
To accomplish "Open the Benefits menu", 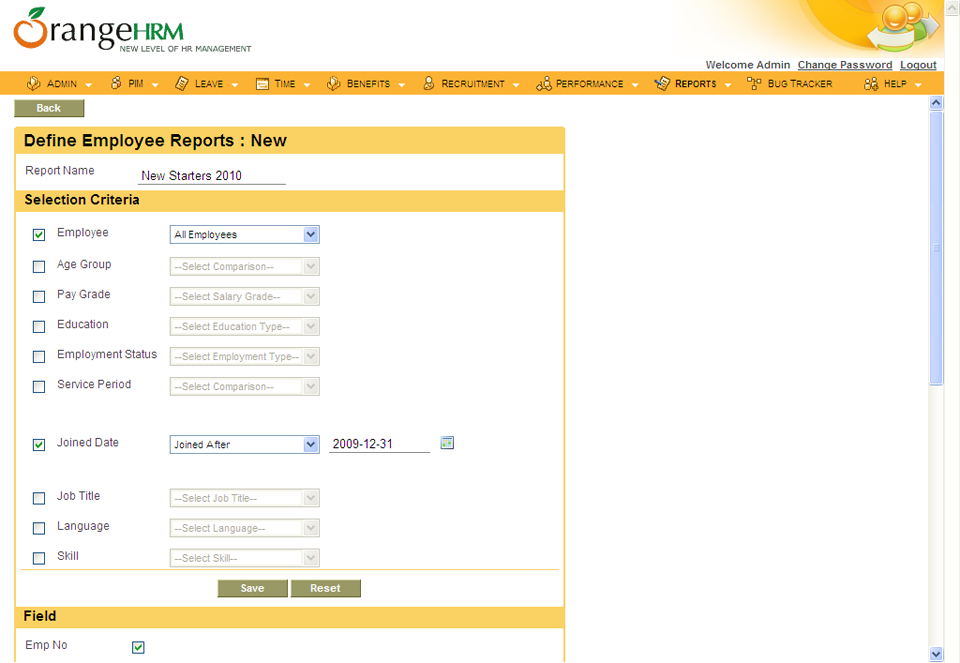I will coord(368,84).
